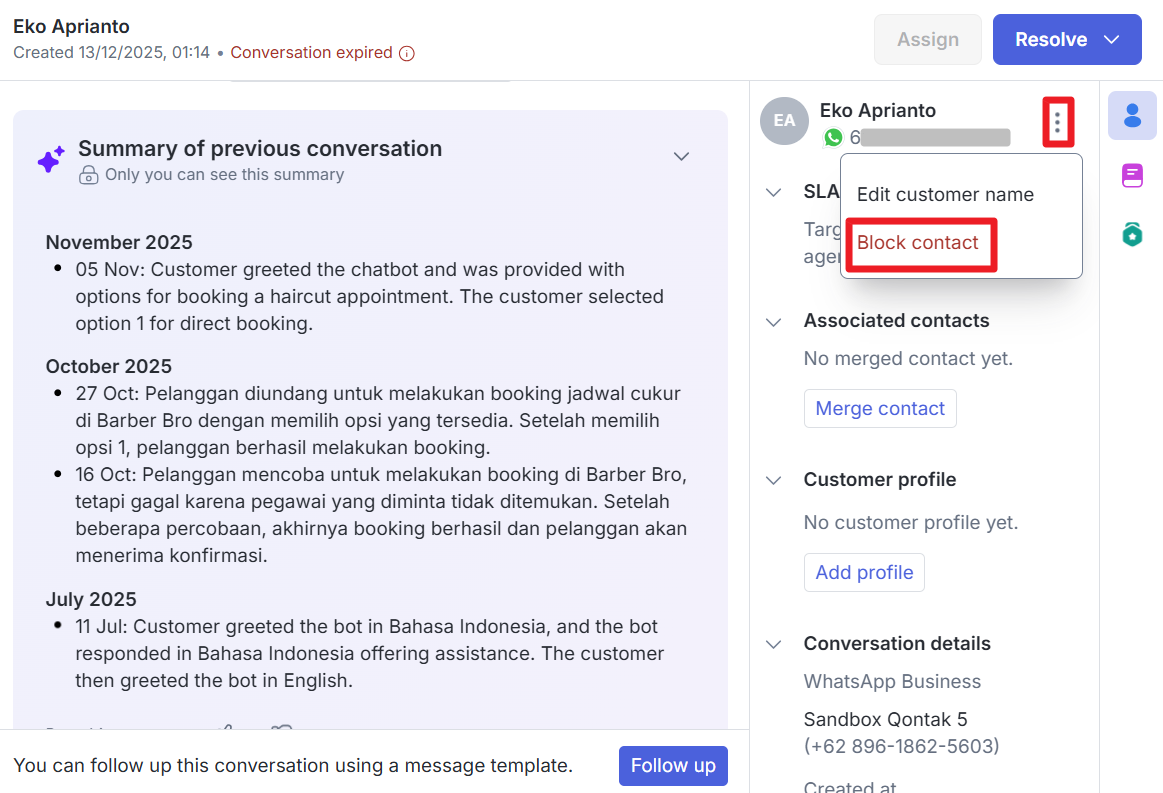The width and height of the screenshot is (1163, 793).
Task: Collapse the Conversation details section
Action: point(773,645)
